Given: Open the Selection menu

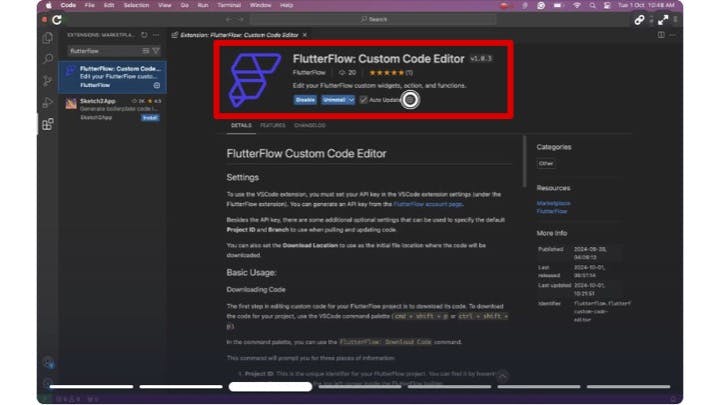Looking at the screenshot, I should (x=136, y=6).
